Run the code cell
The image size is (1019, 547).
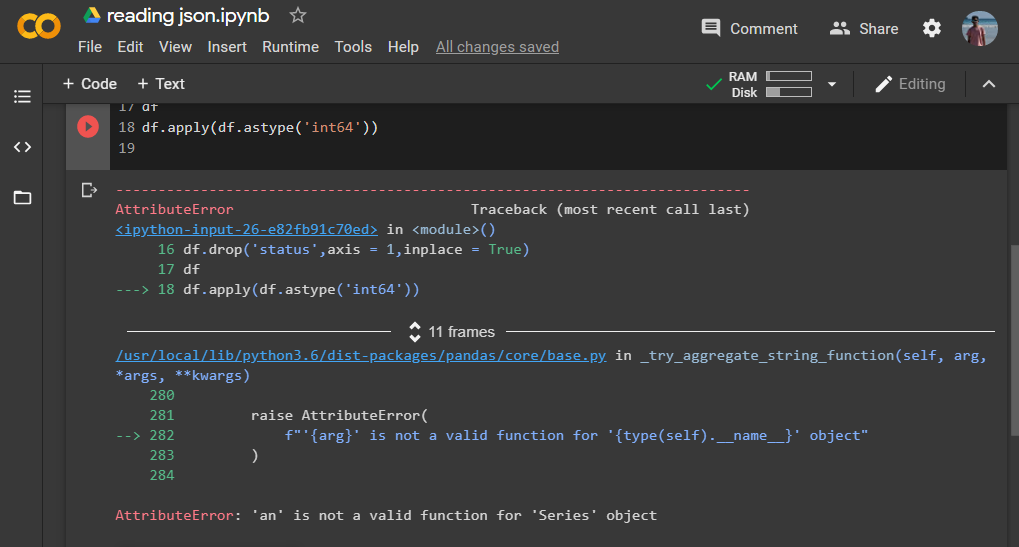click(x=88, y=127)
